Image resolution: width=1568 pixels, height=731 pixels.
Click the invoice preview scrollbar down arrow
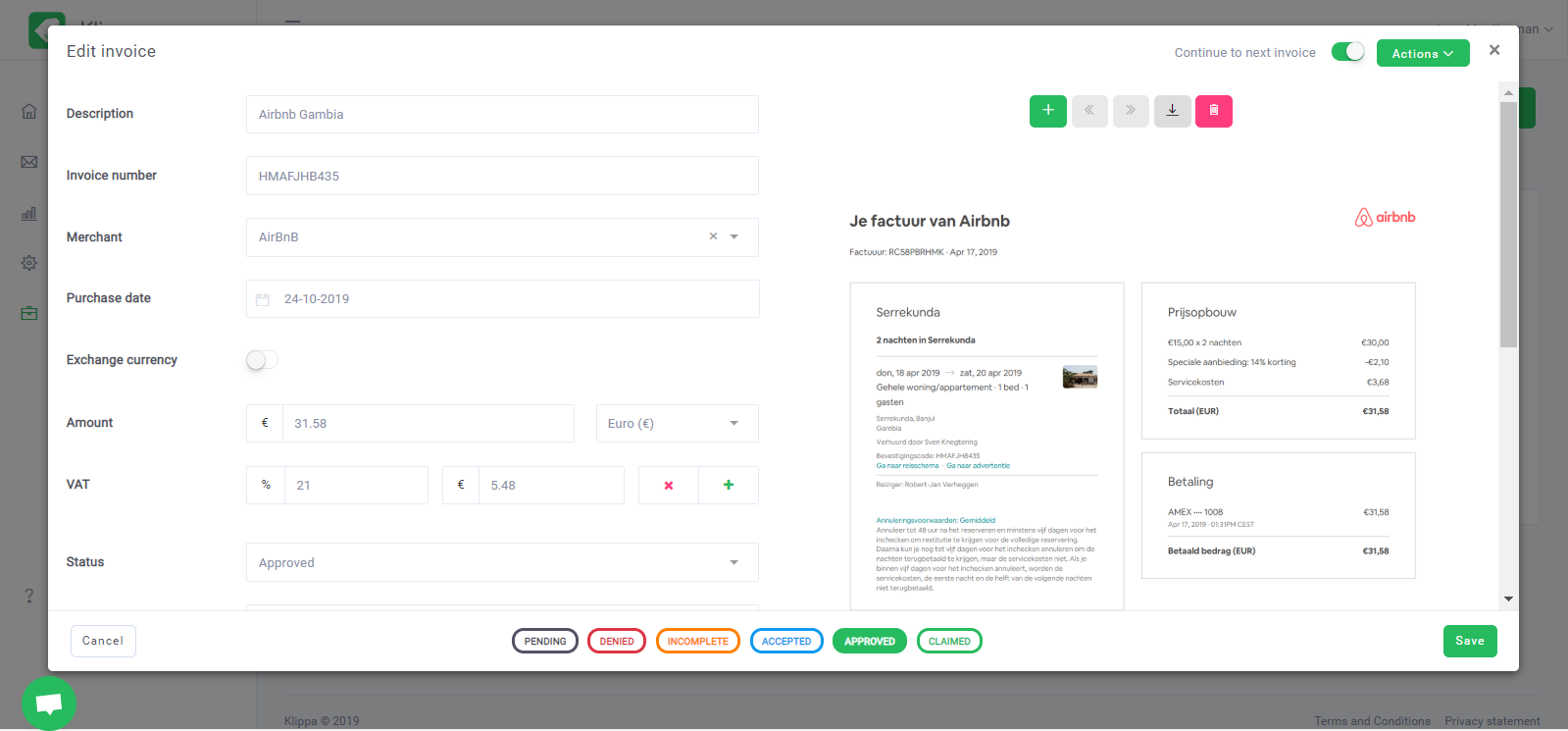1508,599
